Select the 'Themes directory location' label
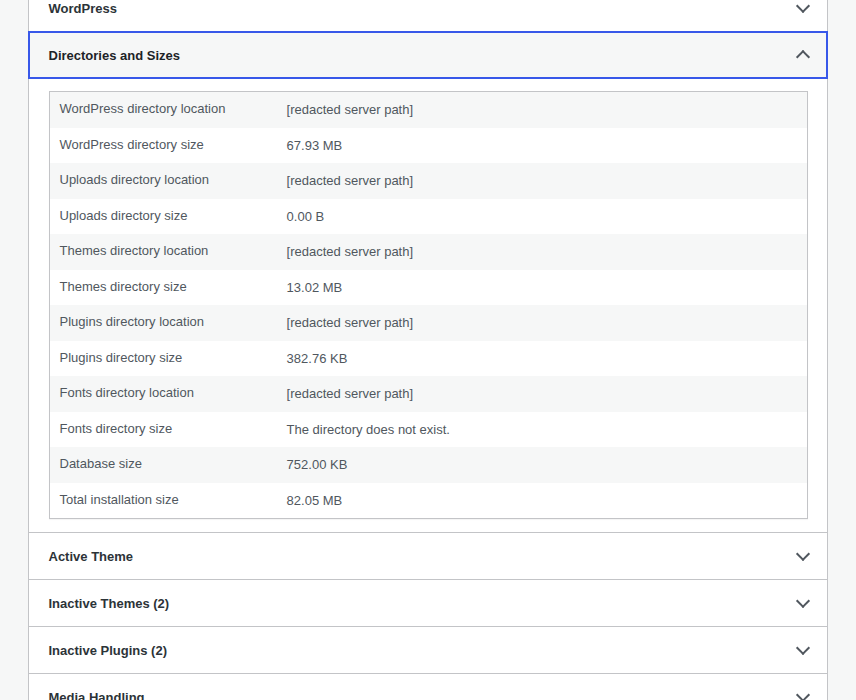Viewport: 856px width, 700px height. pos(134,251)
